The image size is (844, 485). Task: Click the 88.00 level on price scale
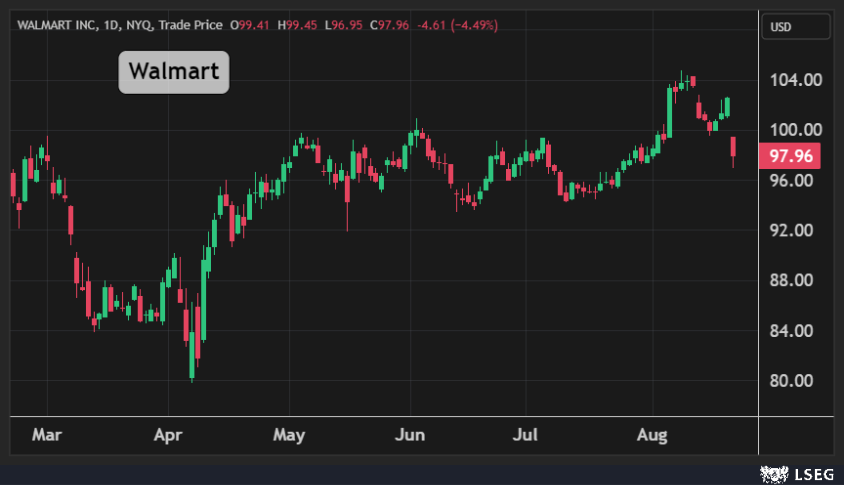pyautogui.click(x=792, y=280)
